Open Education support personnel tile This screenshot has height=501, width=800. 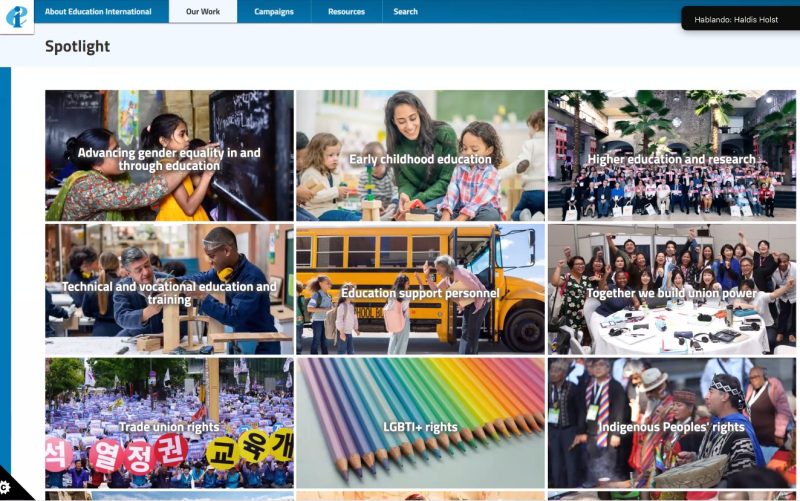click(x=420, y=289)
